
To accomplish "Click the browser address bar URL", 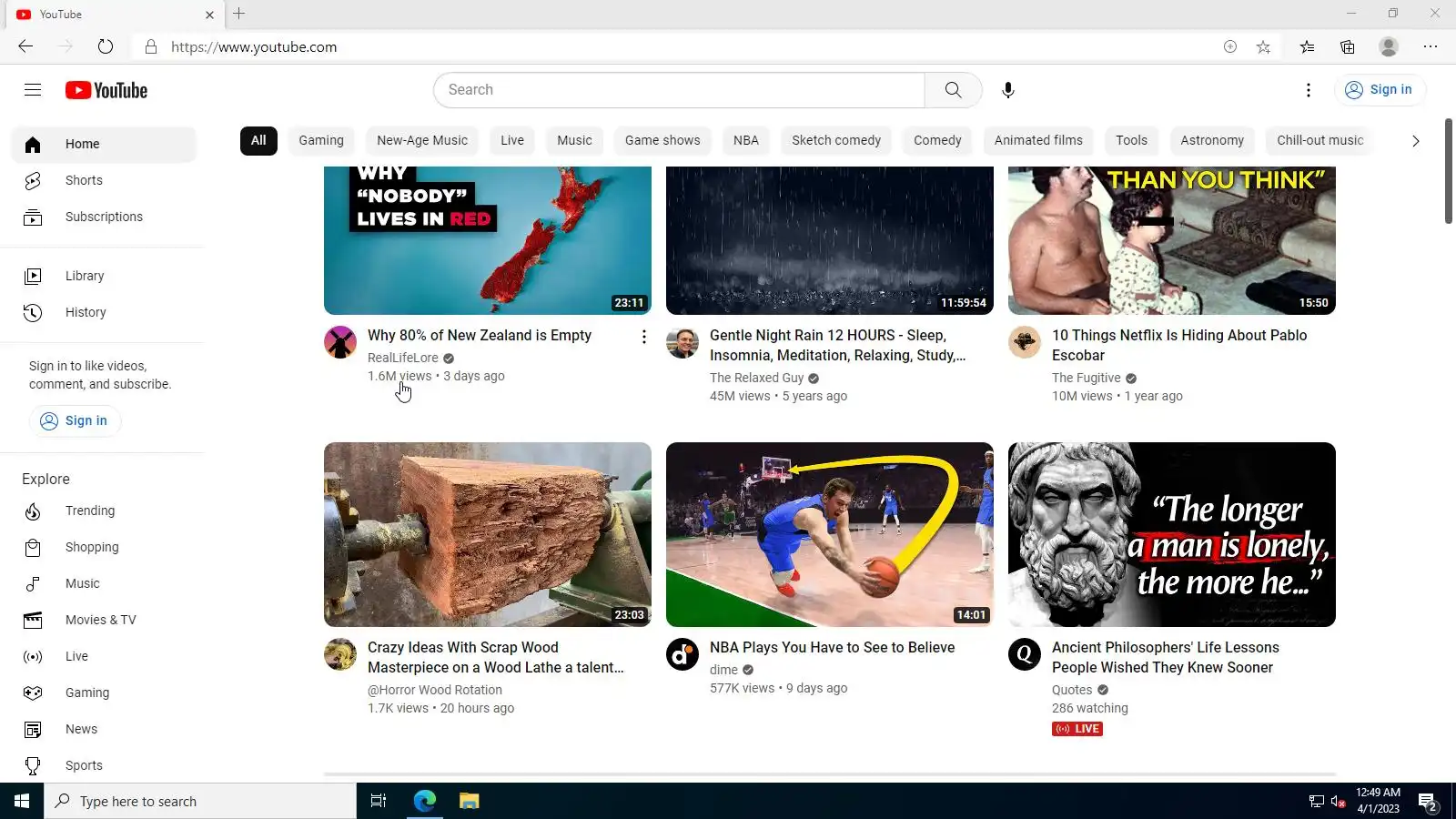I will tap(254, 47).
